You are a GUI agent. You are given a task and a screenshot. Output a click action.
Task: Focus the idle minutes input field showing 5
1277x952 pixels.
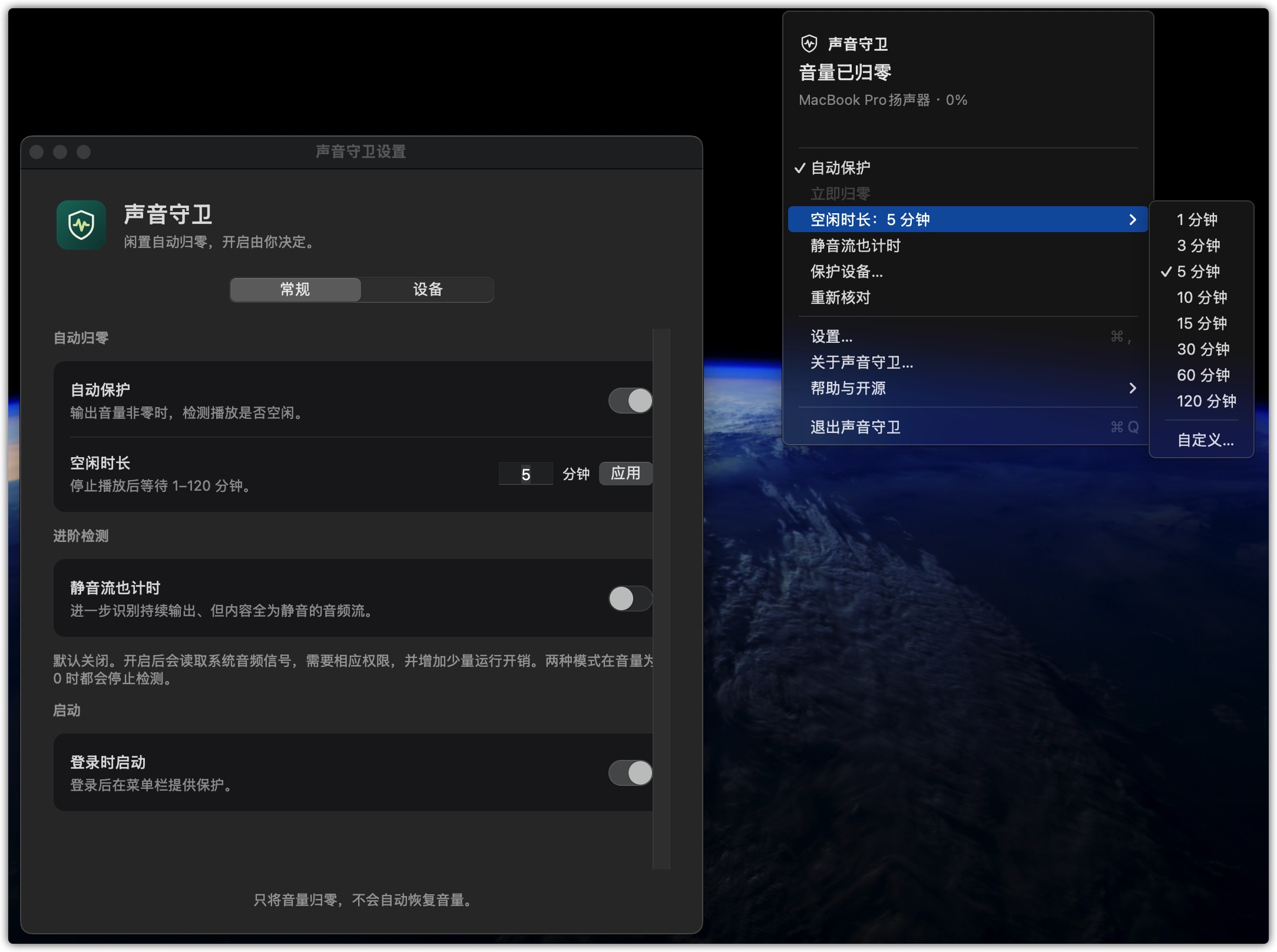pyautogui.click(x=525, y=474)
